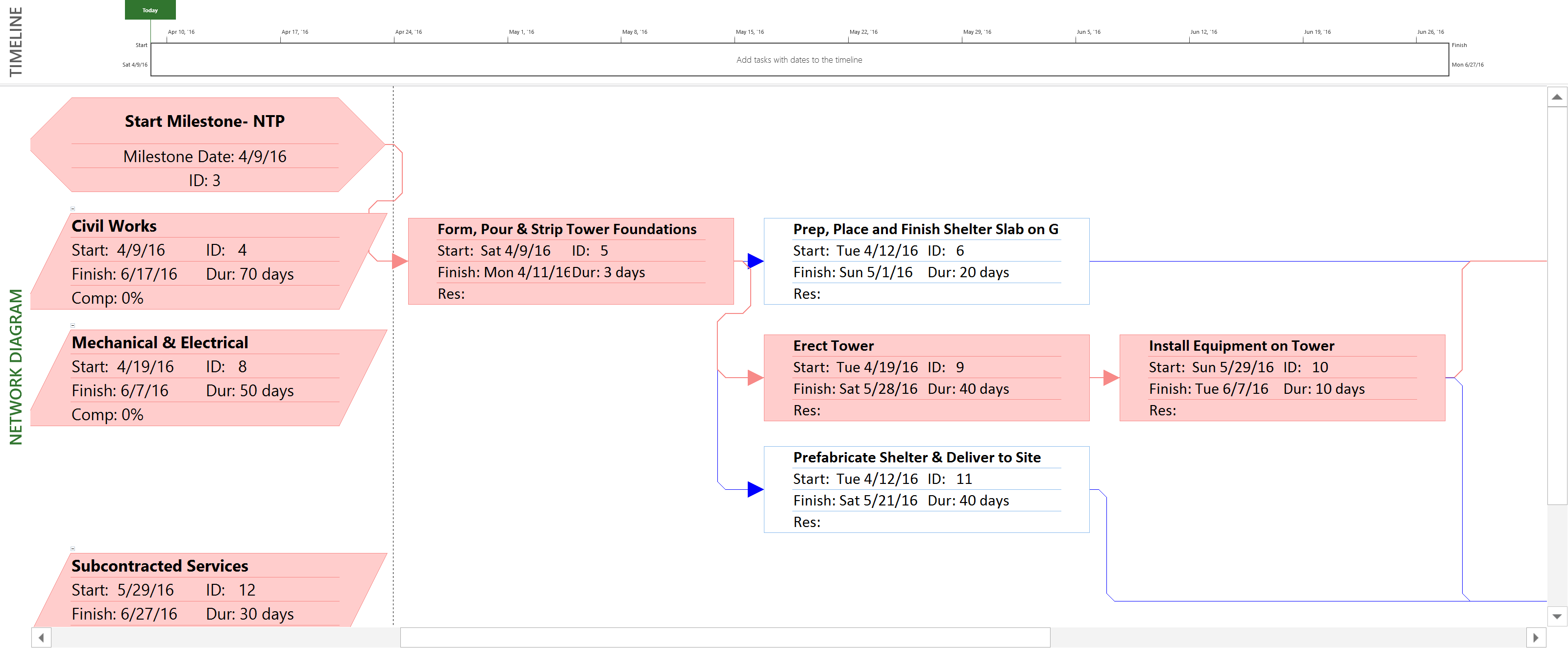Collapse the Mechanical & Electrical summary node
This screenshot has height=648, width=1568.
[73, 326]
